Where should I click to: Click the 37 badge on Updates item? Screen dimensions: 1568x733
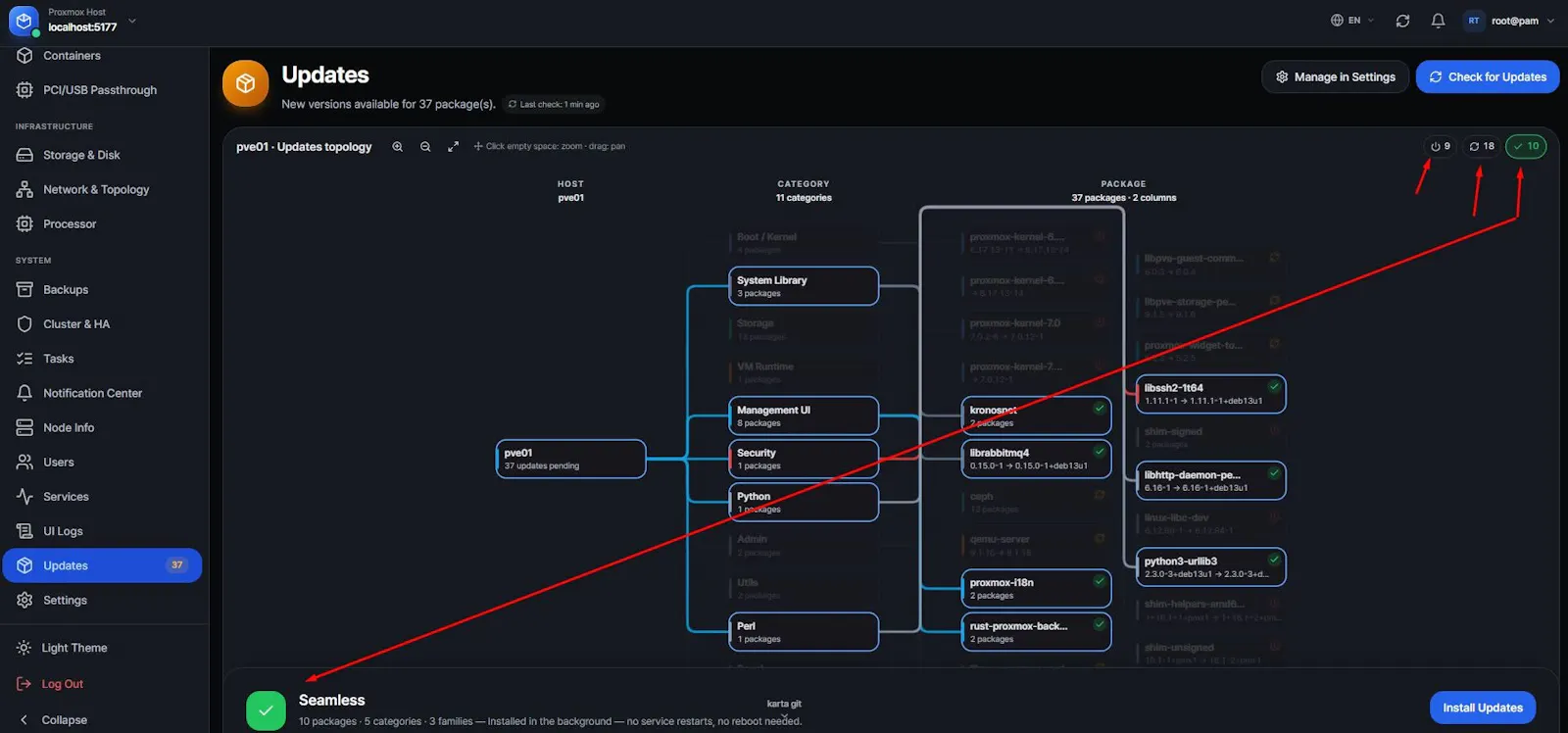[x=177, y=564]
